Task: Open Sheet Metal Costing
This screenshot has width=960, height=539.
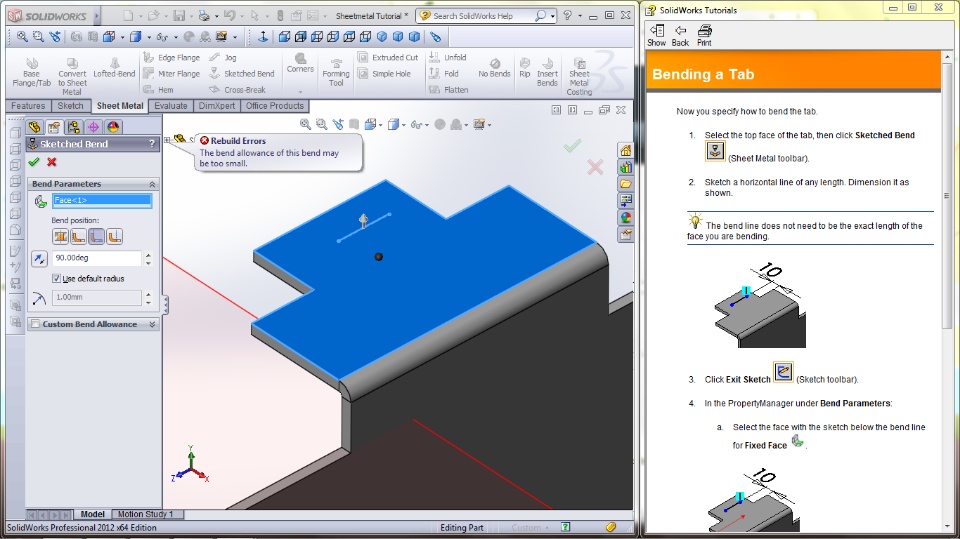Action: (579, 76)
